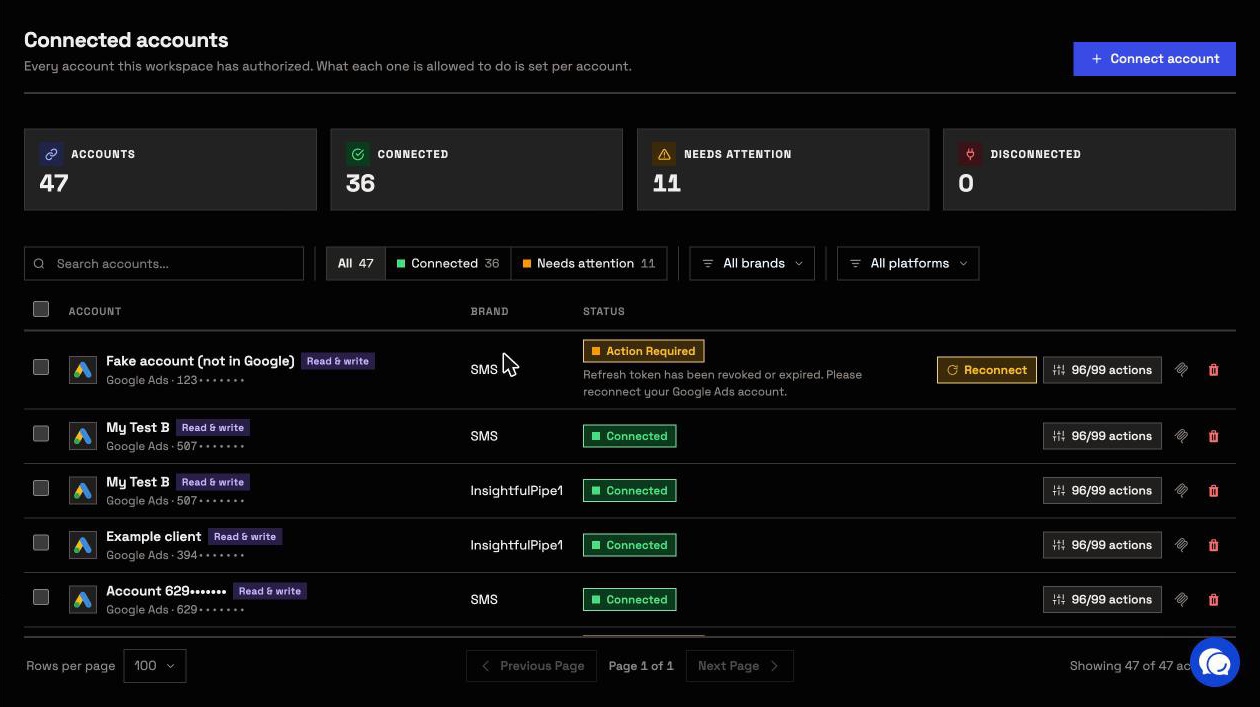Viewport: 1260px width, 707px height.
Task: Open the blue chat support bubble
Action: [x=1215, y=662]
